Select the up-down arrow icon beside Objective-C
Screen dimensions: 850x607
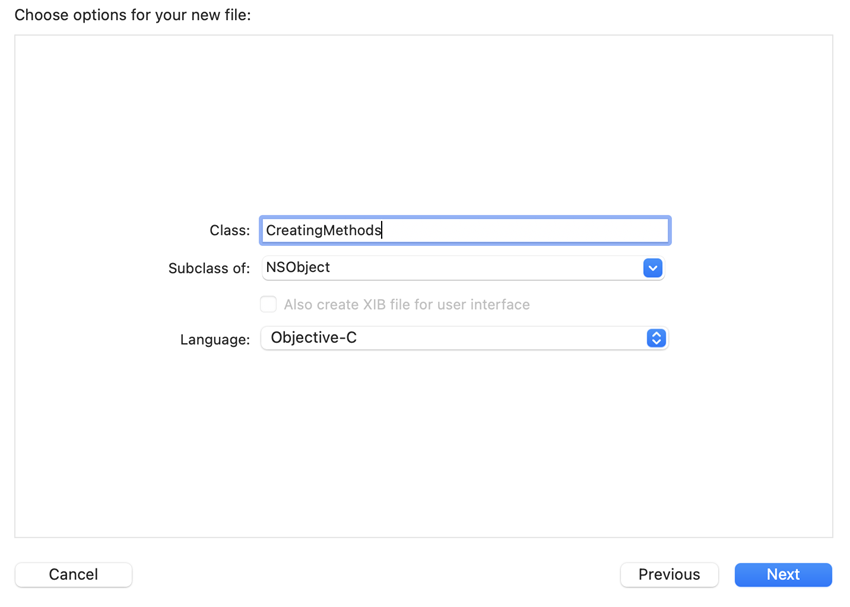click(x=656, y=337)
